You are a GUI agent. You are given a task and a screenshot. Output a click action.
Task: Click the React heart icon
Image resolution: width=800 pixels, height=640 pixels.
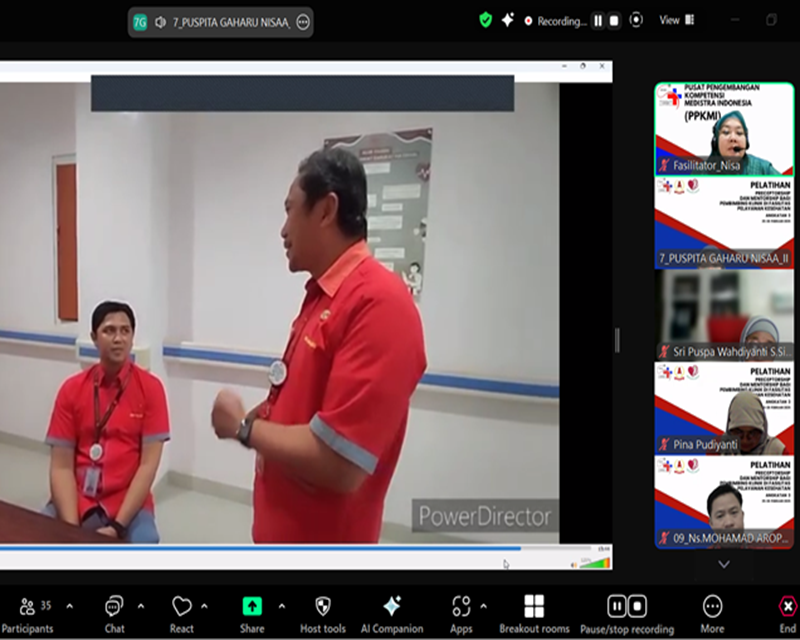182,611
